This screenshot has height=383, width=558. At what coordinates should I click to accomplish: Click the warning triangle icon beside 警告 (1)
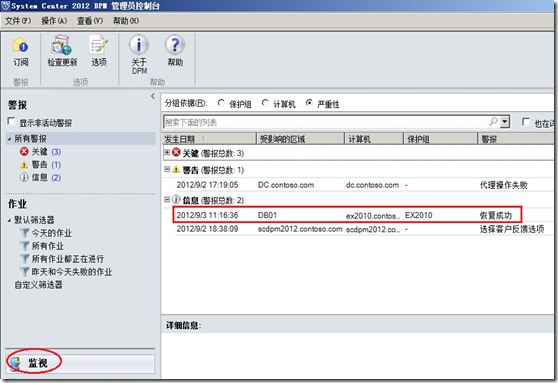pyautogui.click(x=24, y=165)
